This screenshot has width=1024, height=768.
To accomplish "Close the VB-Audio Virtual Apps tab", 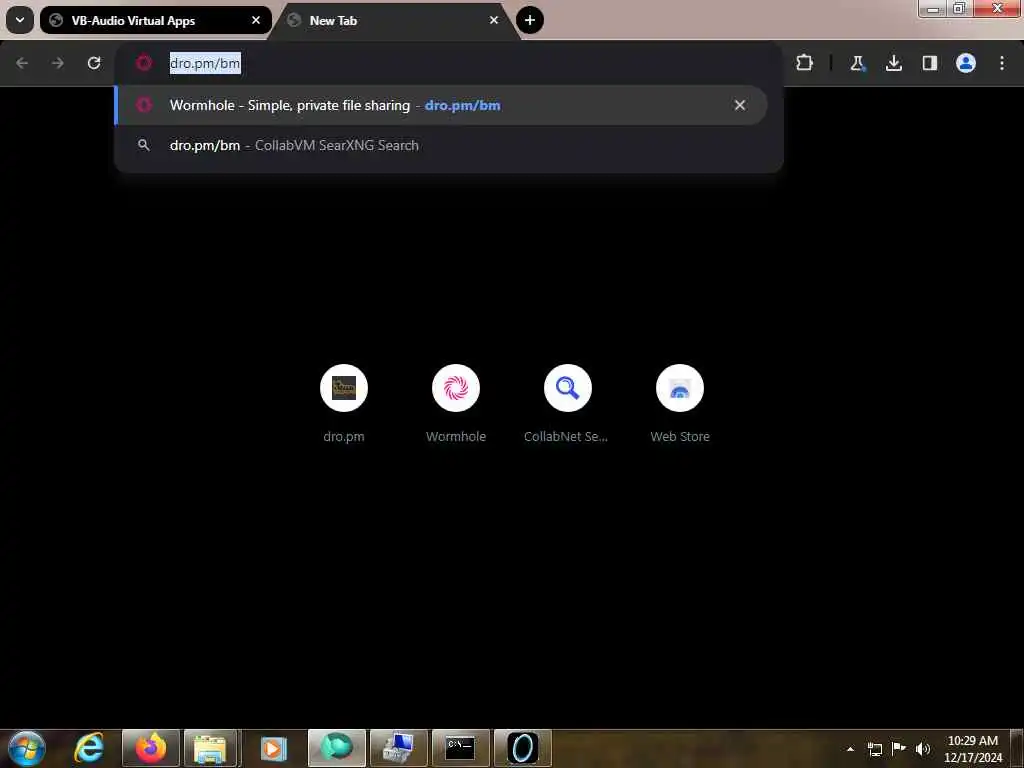I will point(256,20).
